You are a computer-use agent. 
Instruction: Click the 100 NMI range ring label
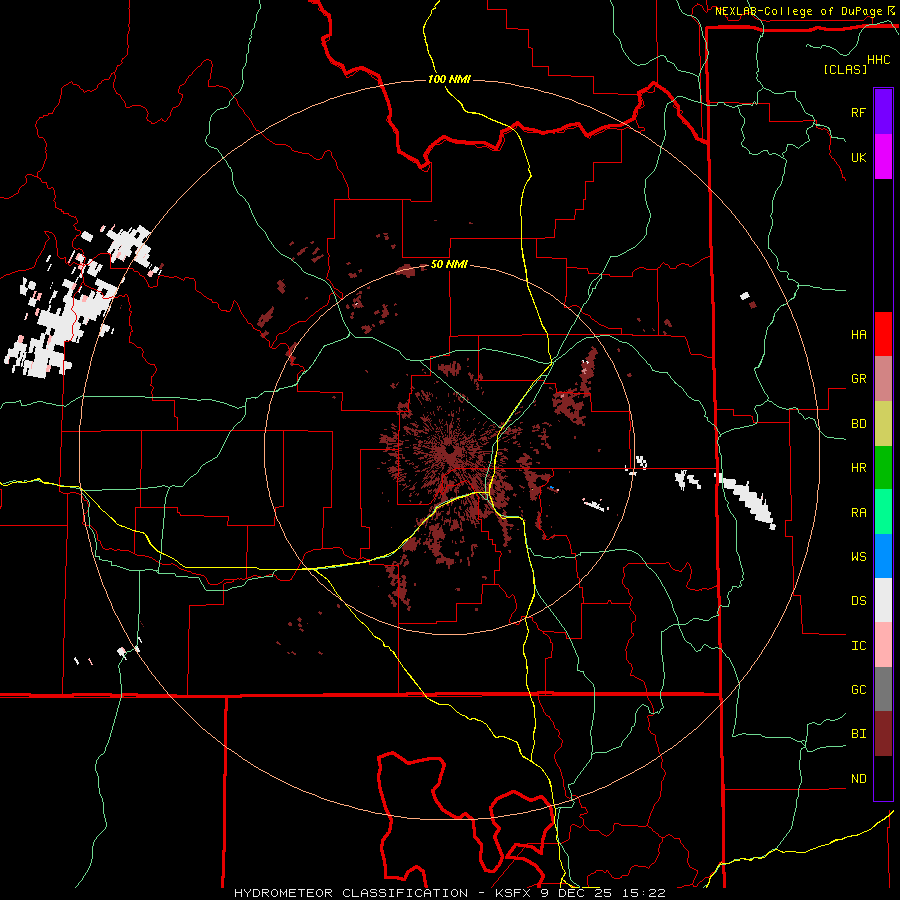(449, 79)
